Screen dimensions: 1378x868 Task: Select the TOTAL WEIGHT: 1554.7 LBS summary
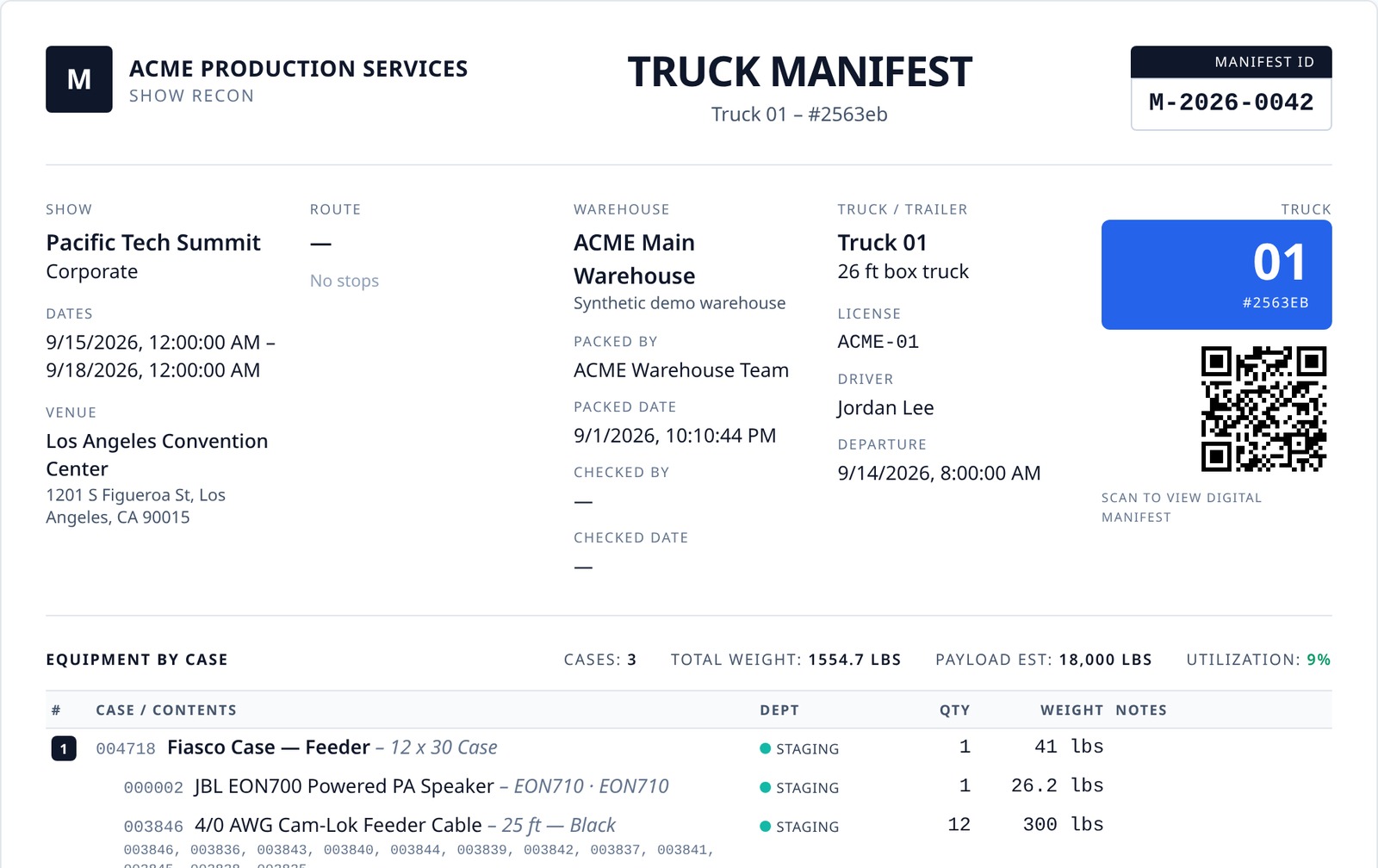pos(786,660)
